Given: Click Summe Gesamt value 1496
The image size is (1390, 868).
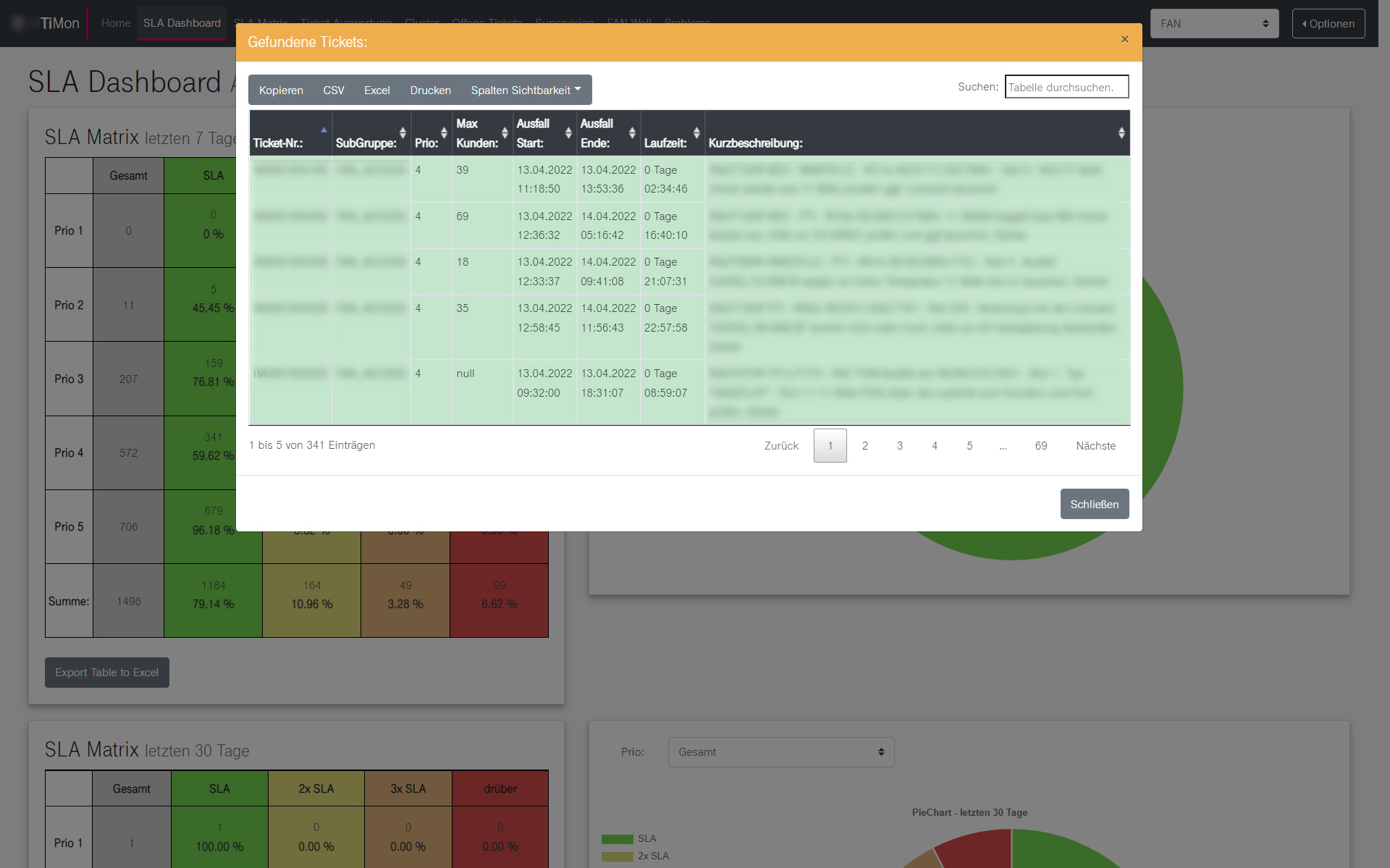Looking at the screenshot, I should [129, 601].
